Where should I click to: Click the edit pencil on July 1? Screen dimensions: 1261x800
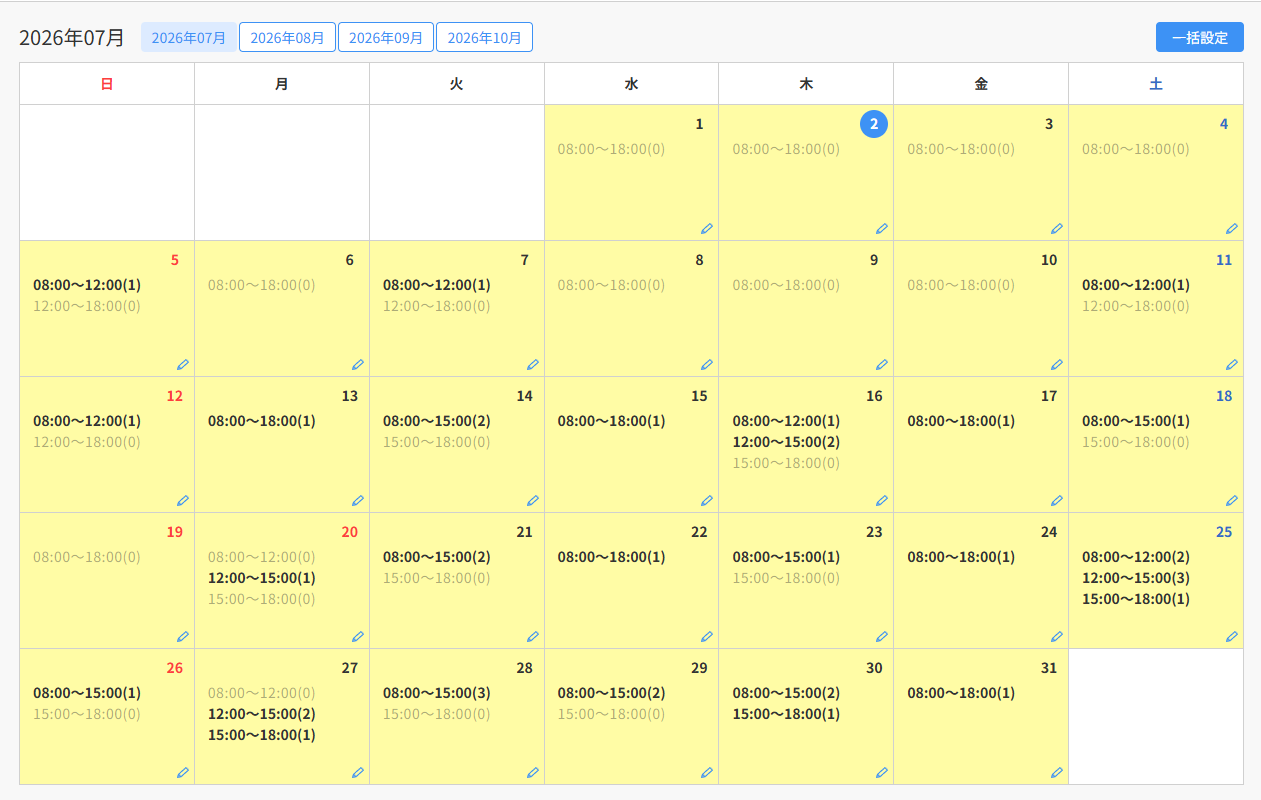pyautogui.click(x=707, y=228)
